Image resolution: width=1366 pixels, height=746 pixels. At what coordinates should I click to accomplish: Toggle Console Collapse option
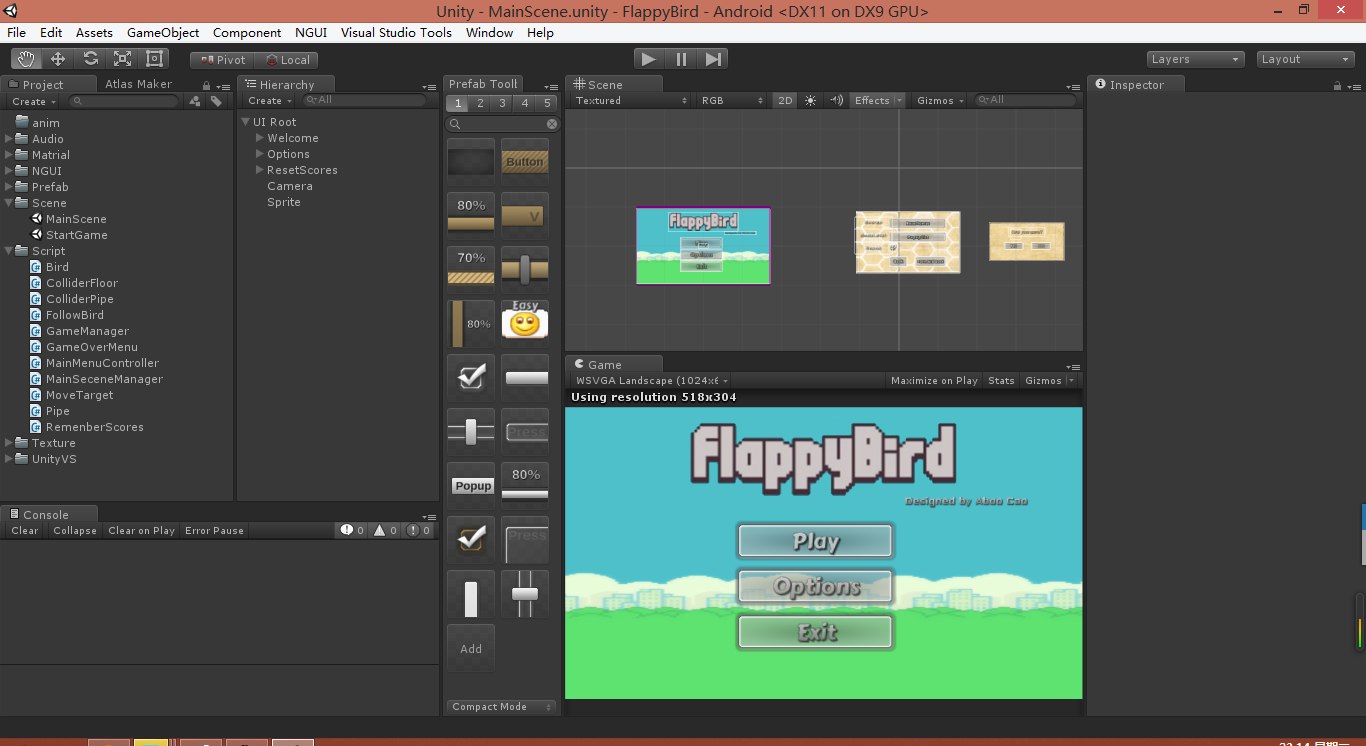tap(75, 530)
